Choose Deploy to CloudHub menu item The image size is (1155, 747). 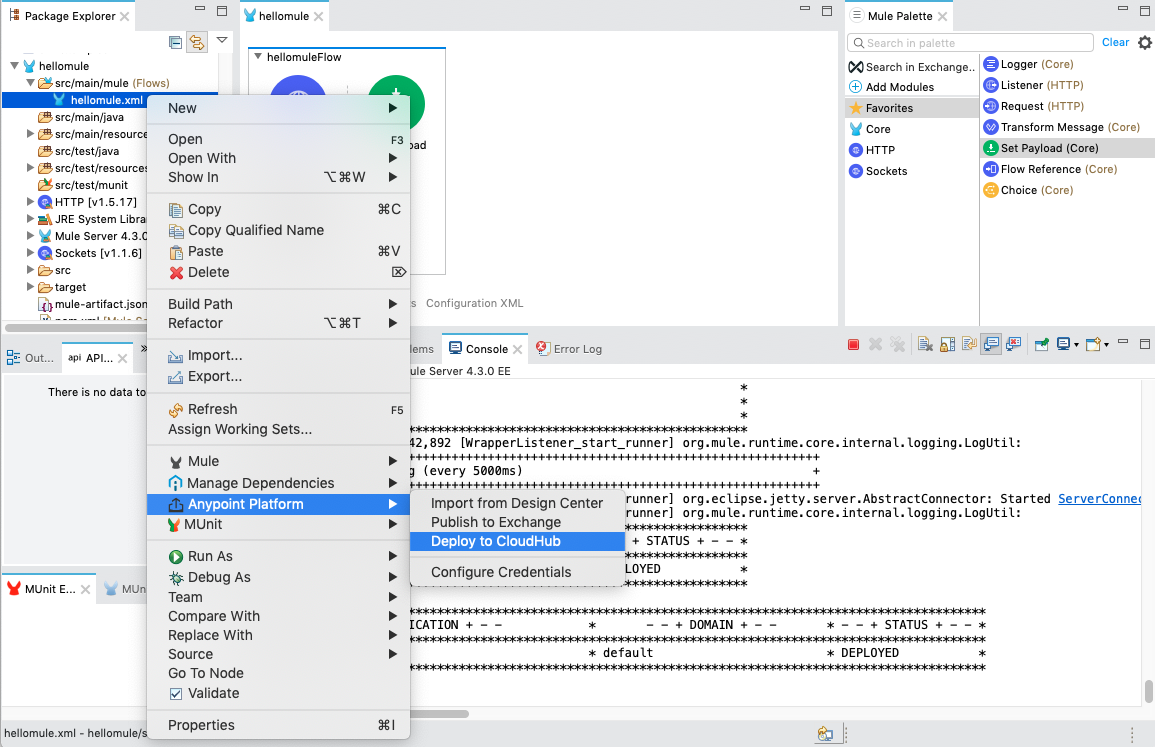(x=495, y=541)
